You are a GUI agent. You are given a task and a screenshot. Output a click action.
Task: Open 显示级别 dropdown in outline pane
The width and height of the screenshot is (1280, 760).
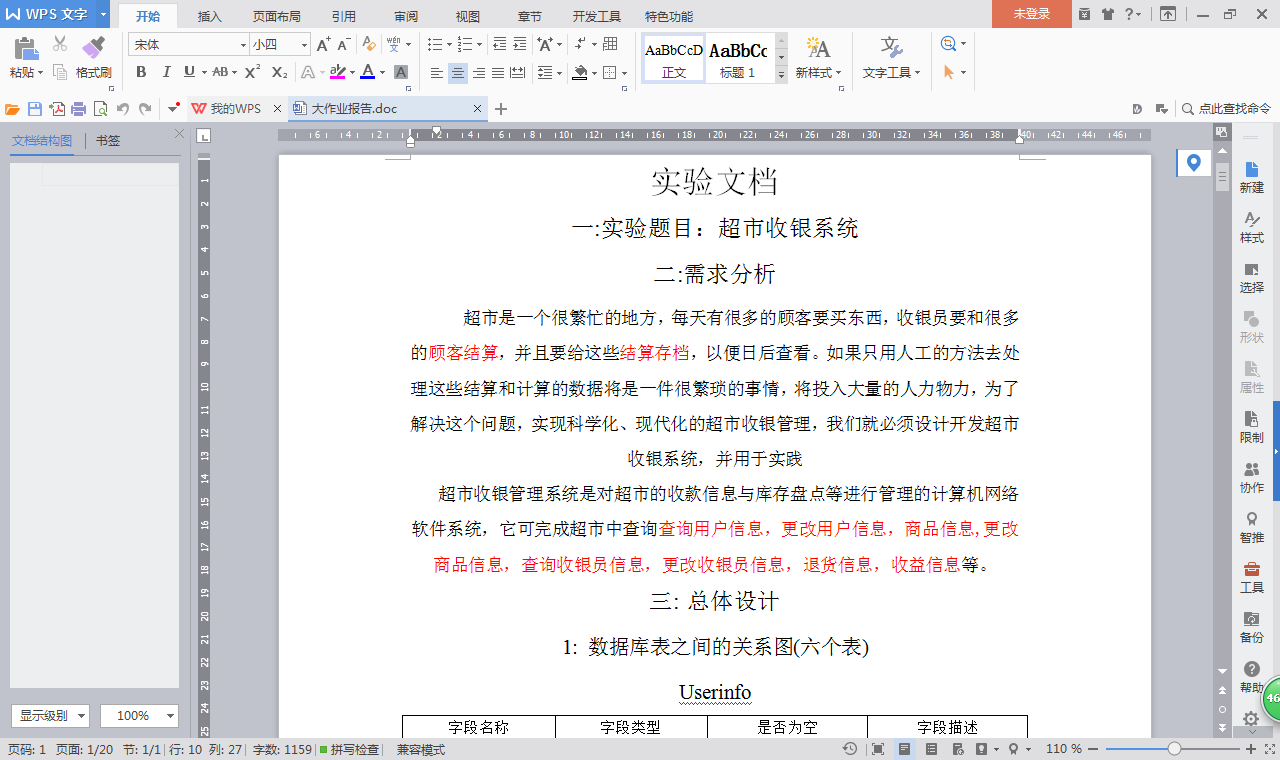[51, 716]
